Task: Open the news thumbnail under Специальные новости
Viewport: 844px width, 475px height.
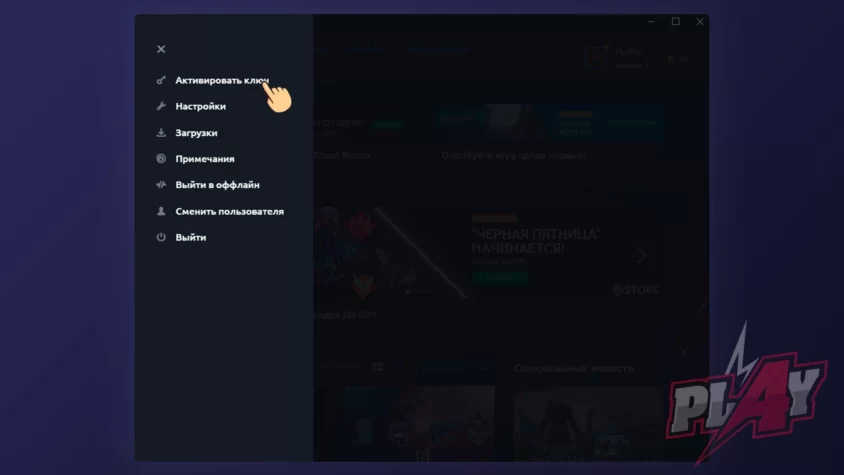Action: (x=586, y=423)
